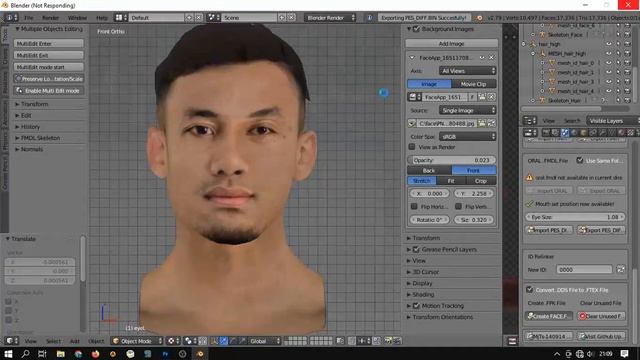The height and width of the screenshot is (360, 640).
Task: Select the Crop framing option
Action: [481, 180]
